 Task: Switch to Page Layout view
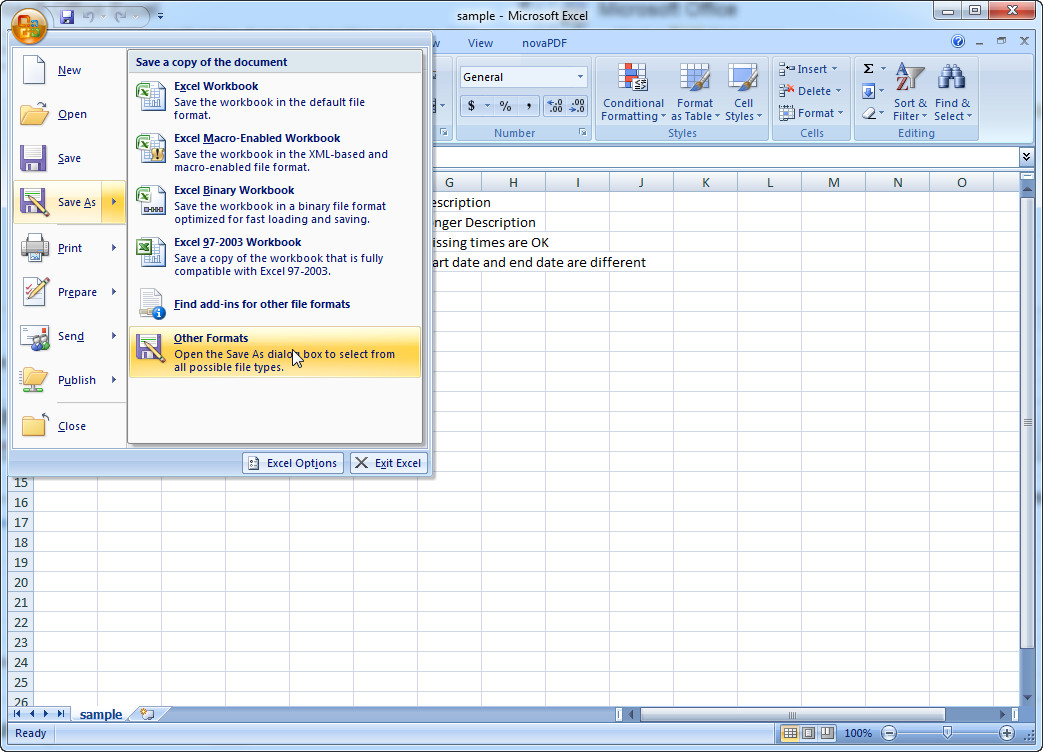[x=808, y=733]
